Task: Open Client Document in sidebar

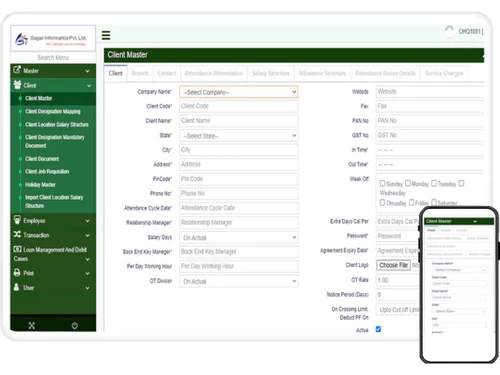Action: pos(42,159)
